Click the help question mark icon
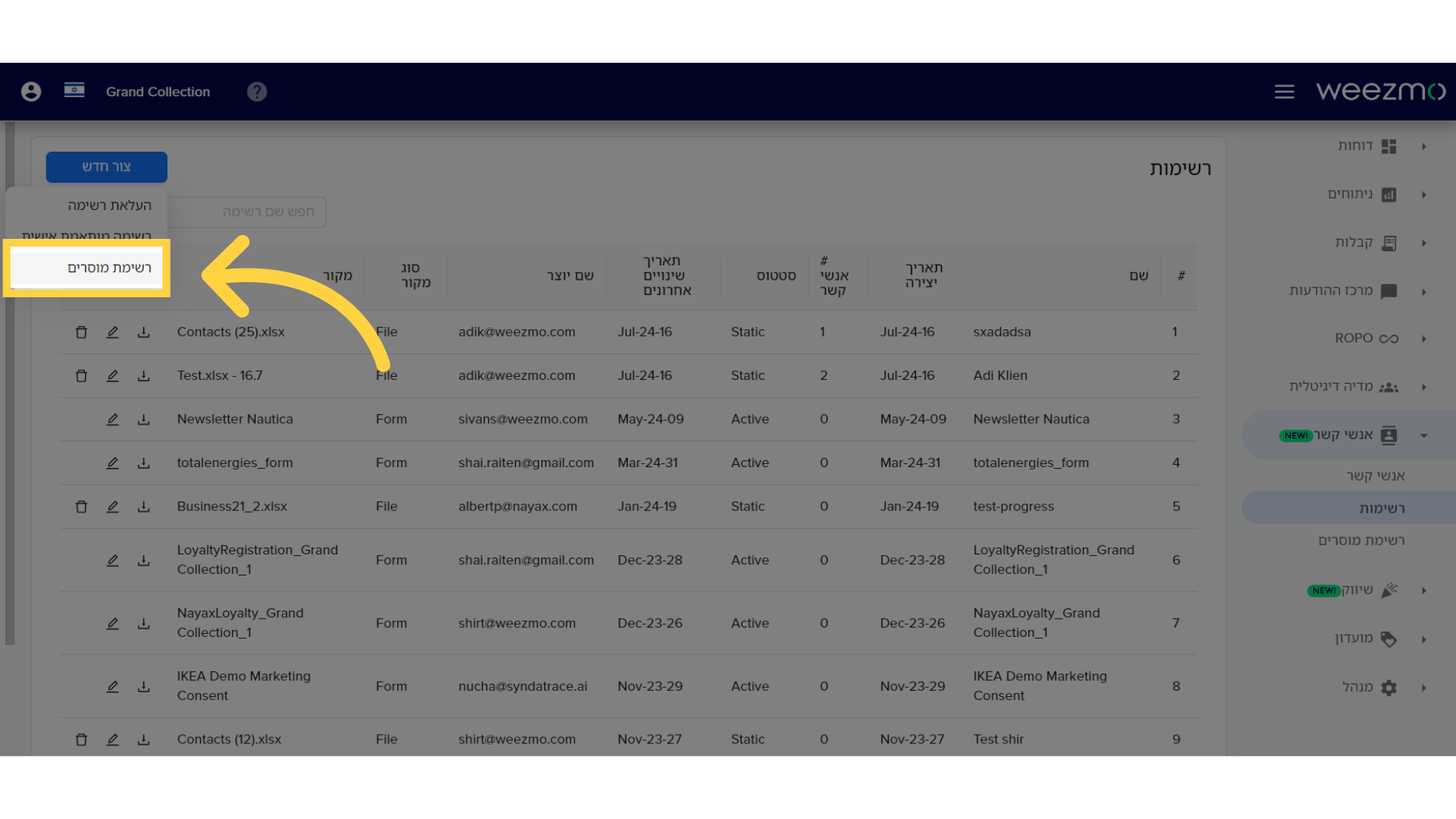Screen dimensions: 1456x819 coord(256,92)
